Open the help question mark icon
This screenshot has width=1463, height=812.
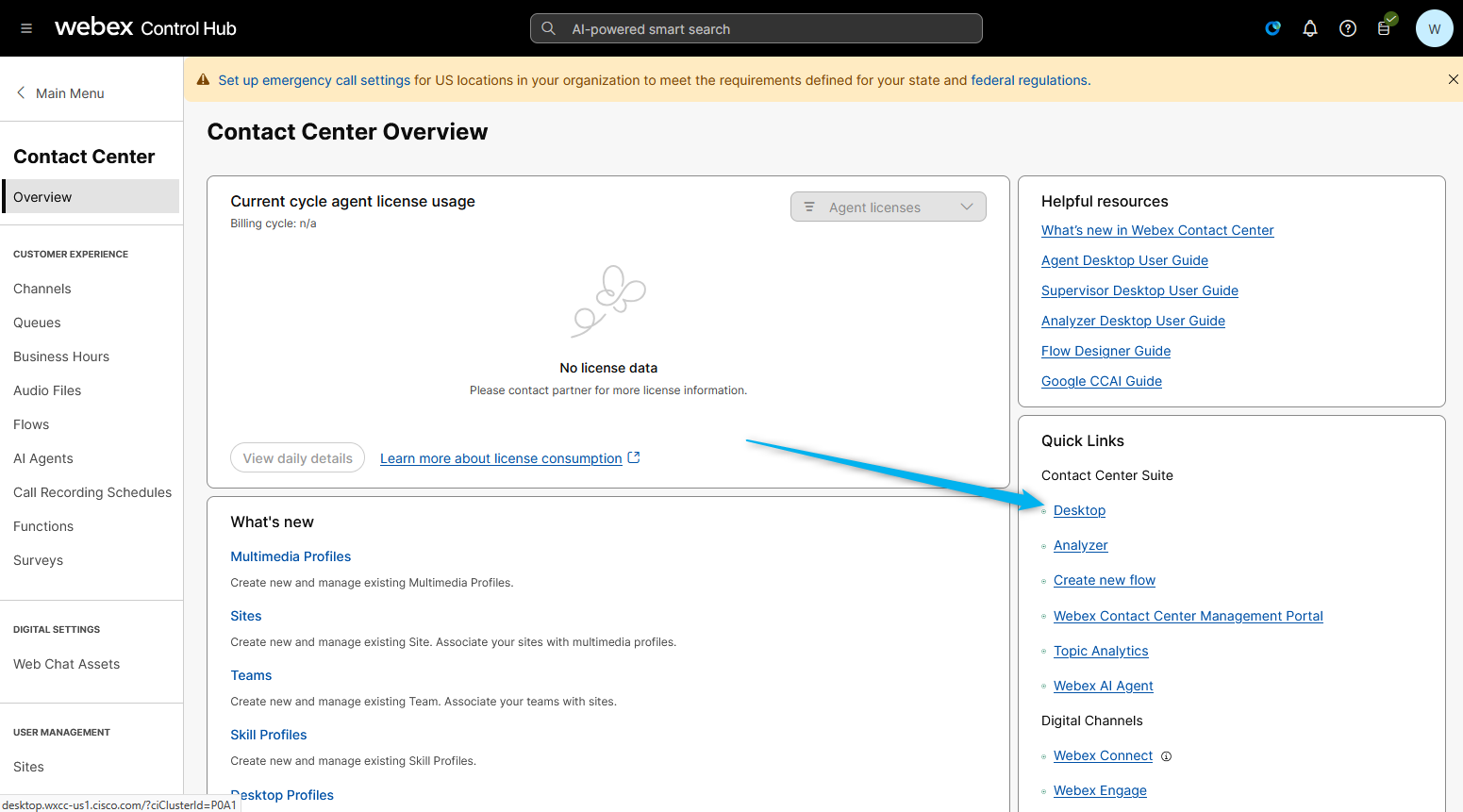coord(1348,28)
